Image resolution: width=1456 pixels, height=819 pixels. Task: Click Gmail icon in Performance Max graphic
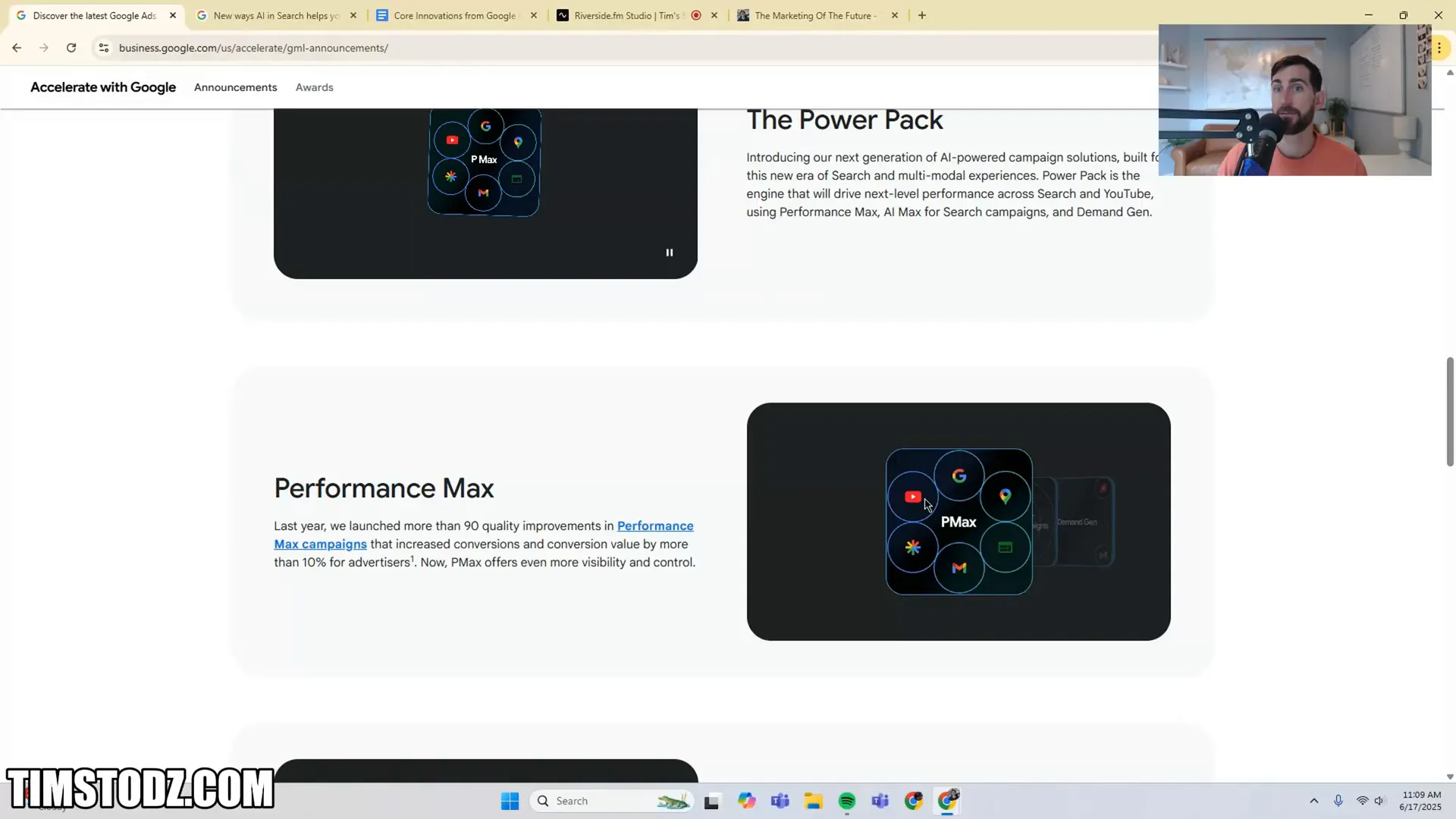(959, 568)
